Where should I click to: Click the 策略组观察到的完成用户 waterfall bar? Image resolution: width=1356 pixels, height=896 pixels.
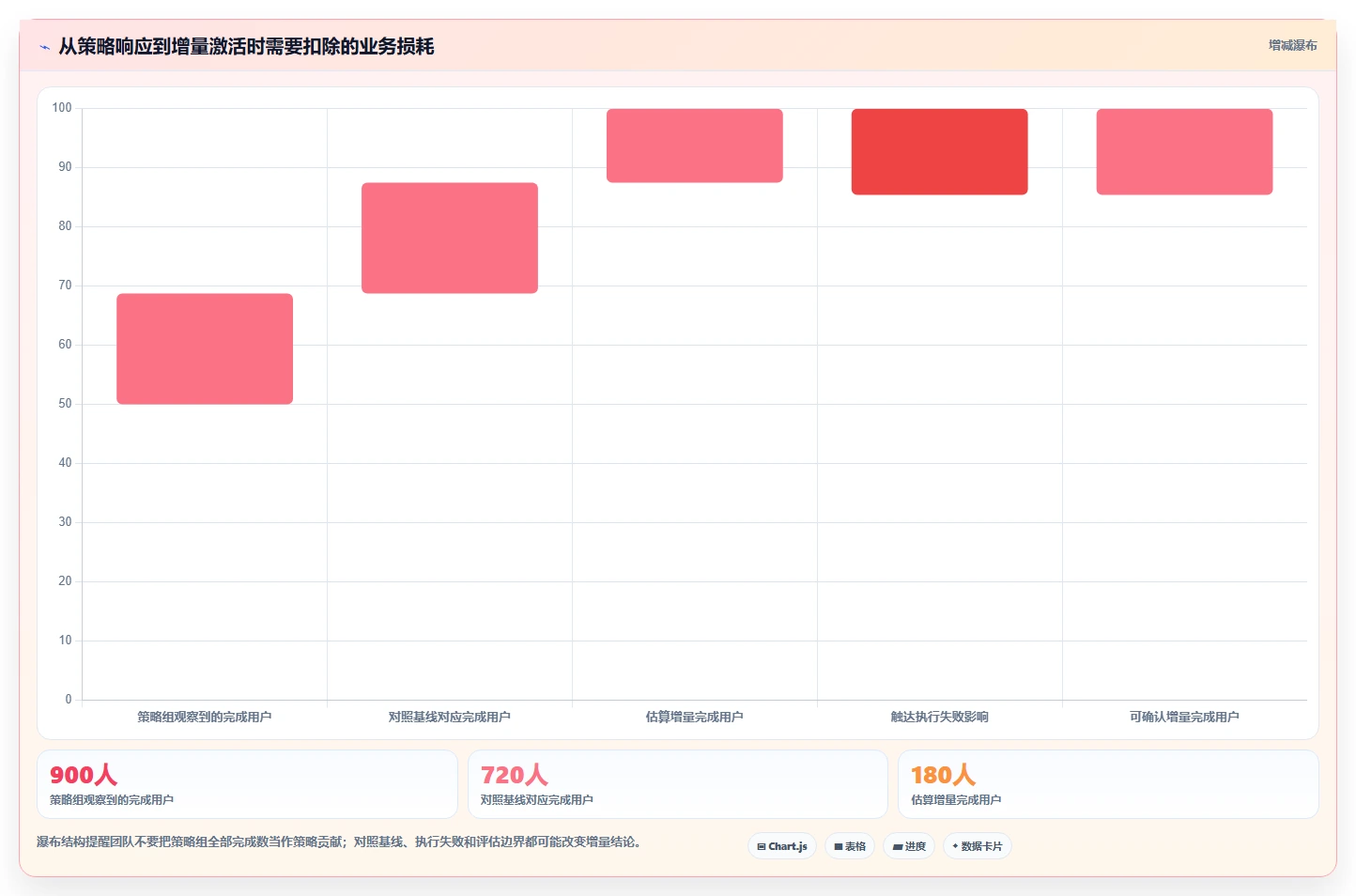point(205,348)
